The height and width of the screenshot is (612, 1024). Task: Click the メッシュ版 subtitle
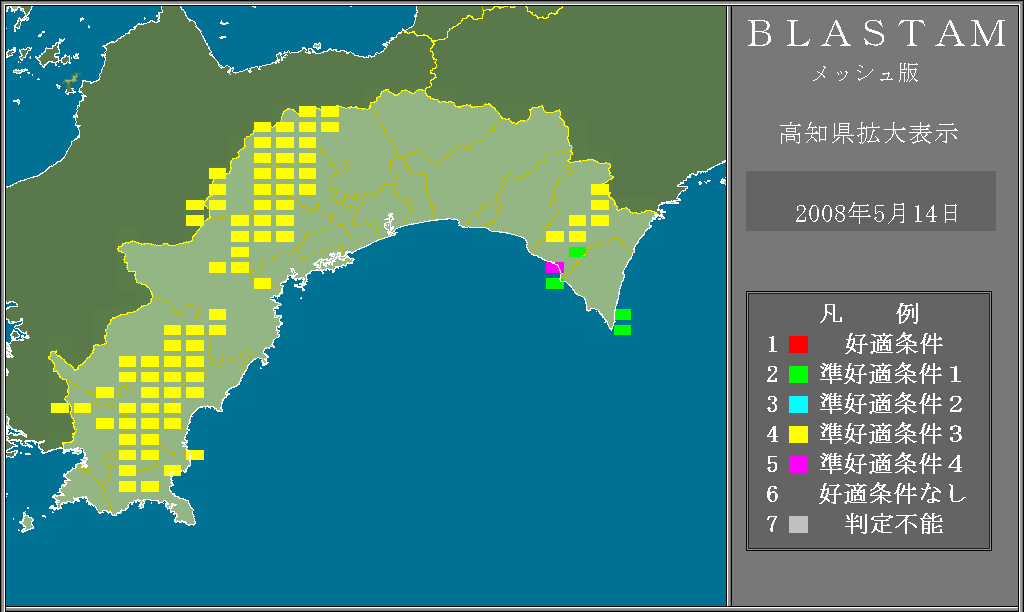pos(865,73)
